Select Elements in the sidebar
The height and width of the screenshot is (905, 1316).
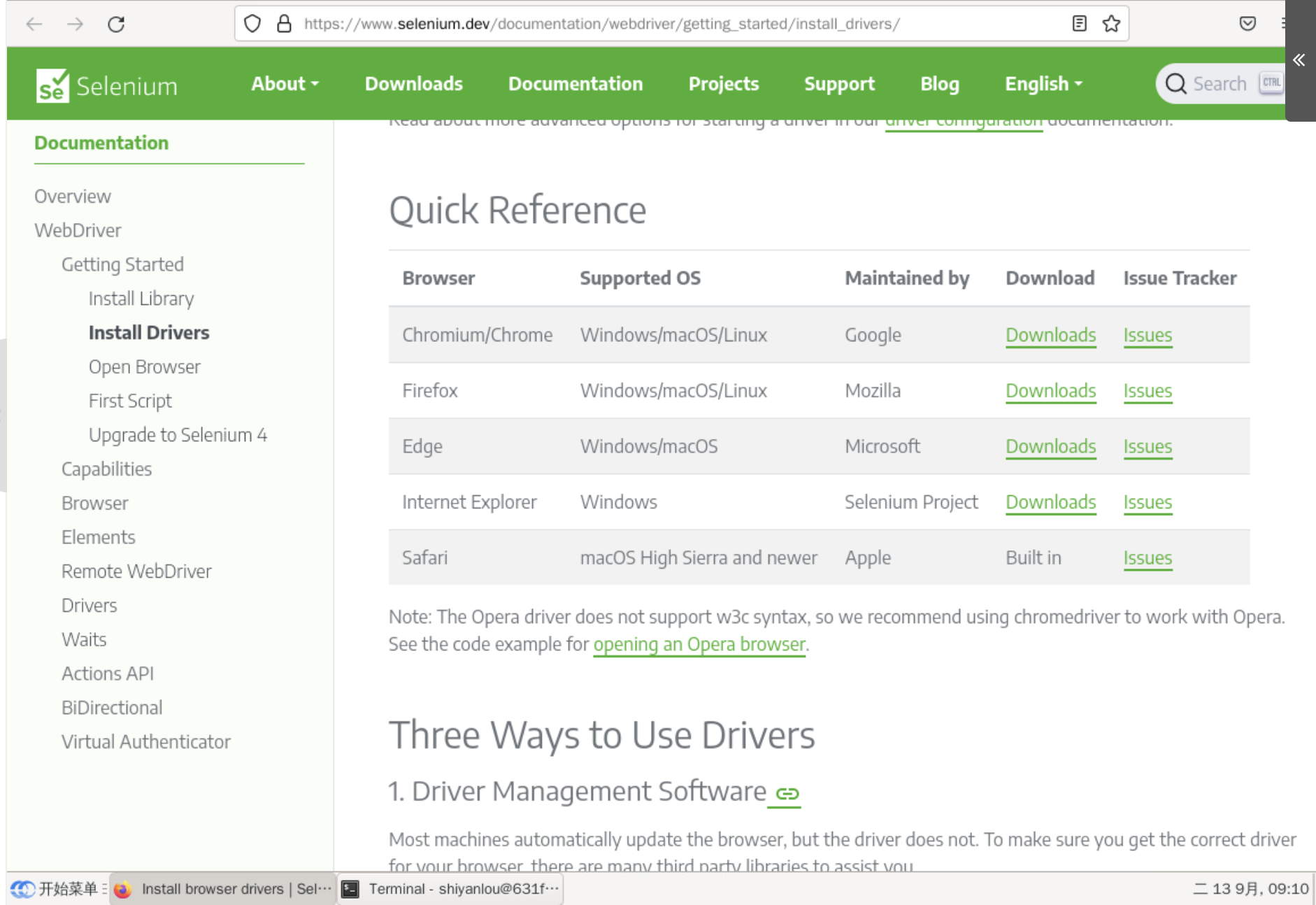click(98, 537)
